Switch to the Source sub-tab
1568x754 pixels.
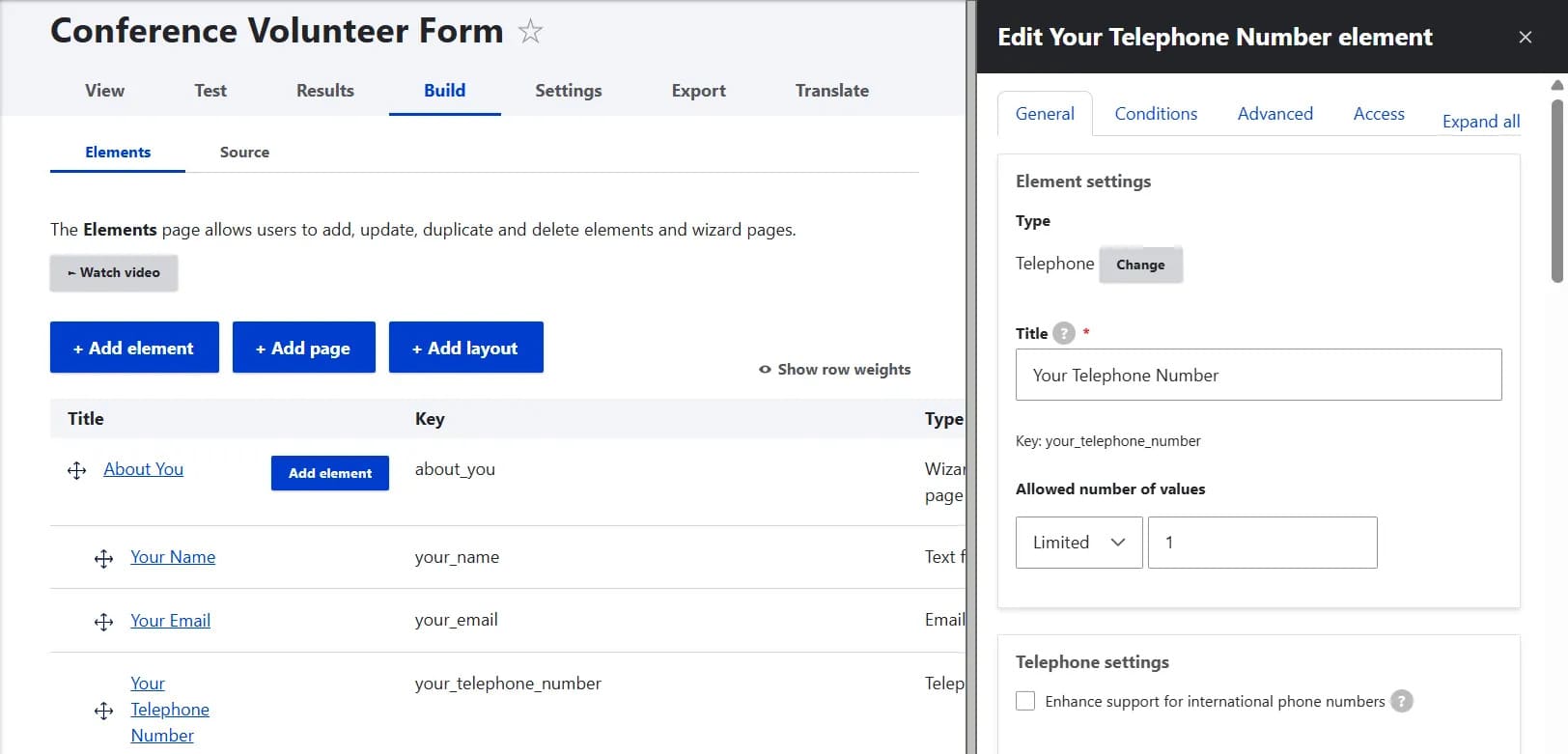click(x=244, y=153)
